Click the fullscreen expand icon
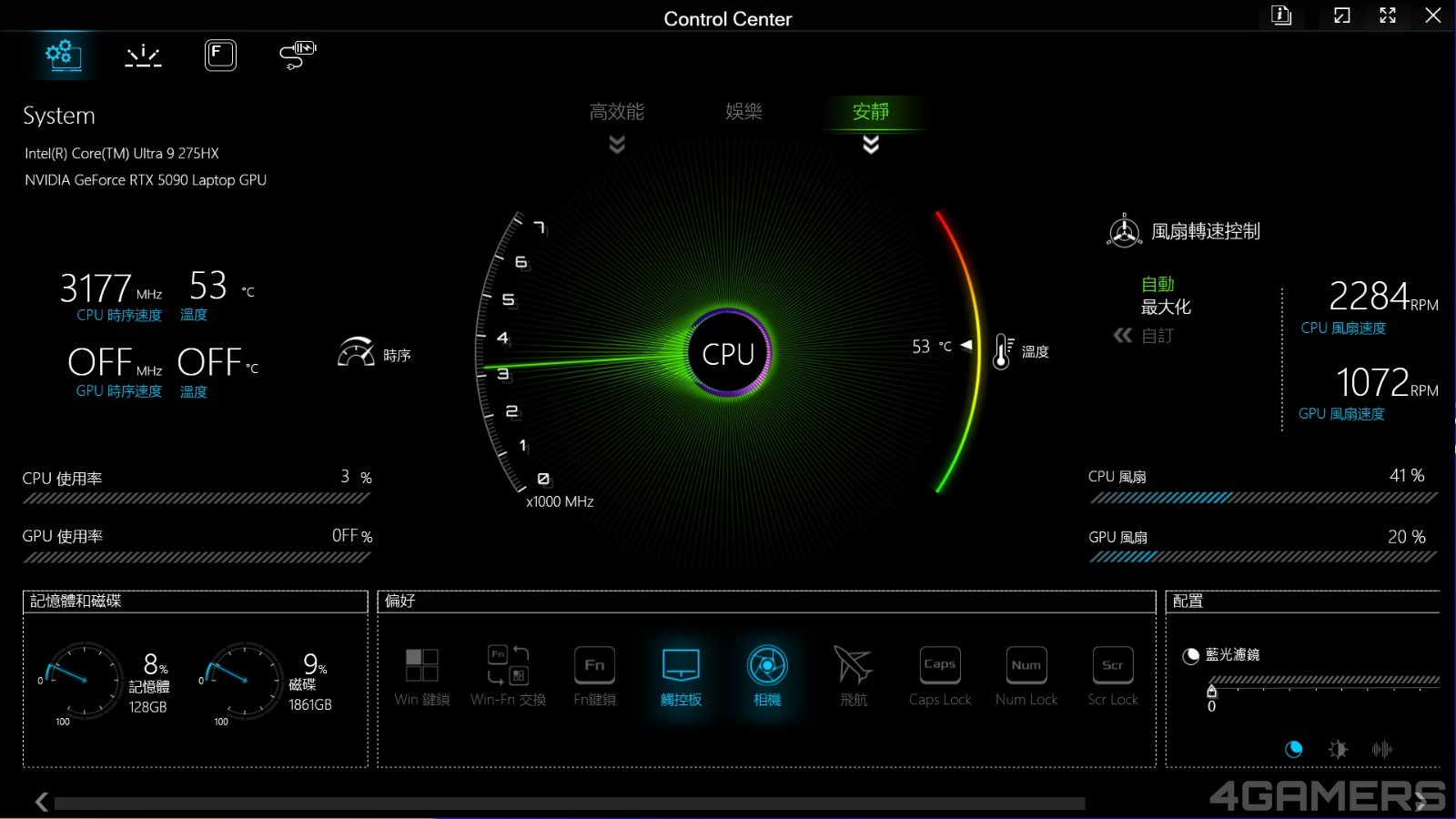This screenshot has width=1456, height=819. 1388,15
